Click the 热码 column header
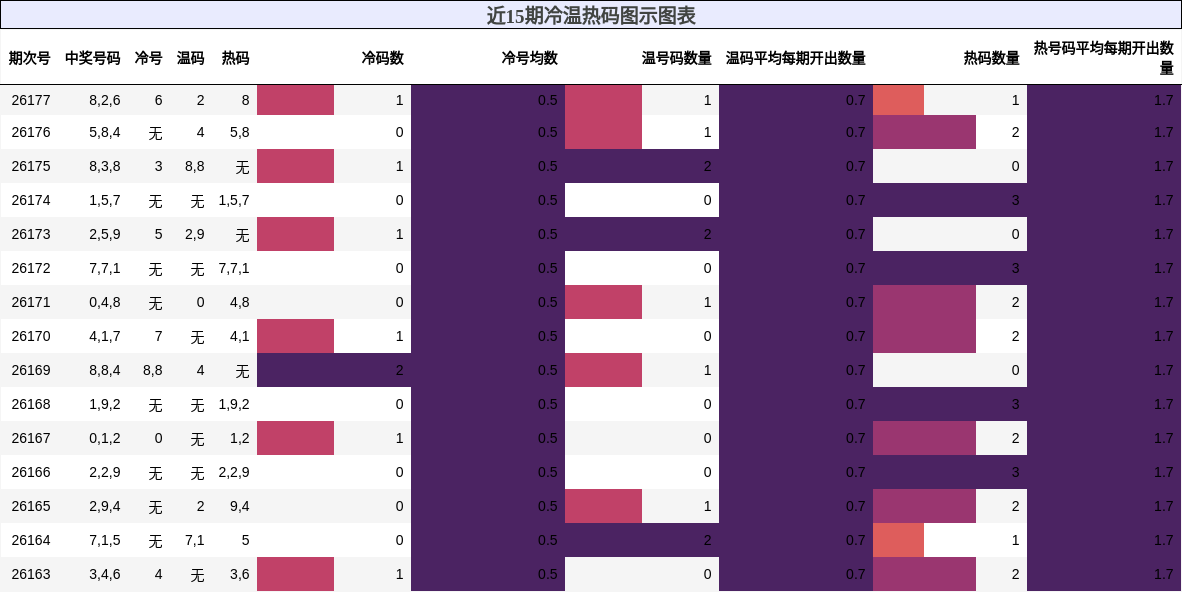Screen dimensions: 1182x592 point(235,58)
